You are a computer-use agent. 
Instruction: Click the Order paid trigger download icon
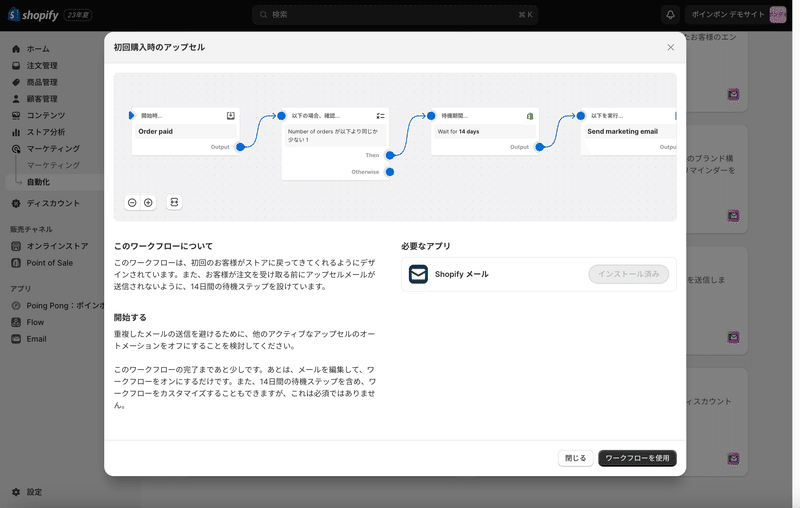pos(231,116)
